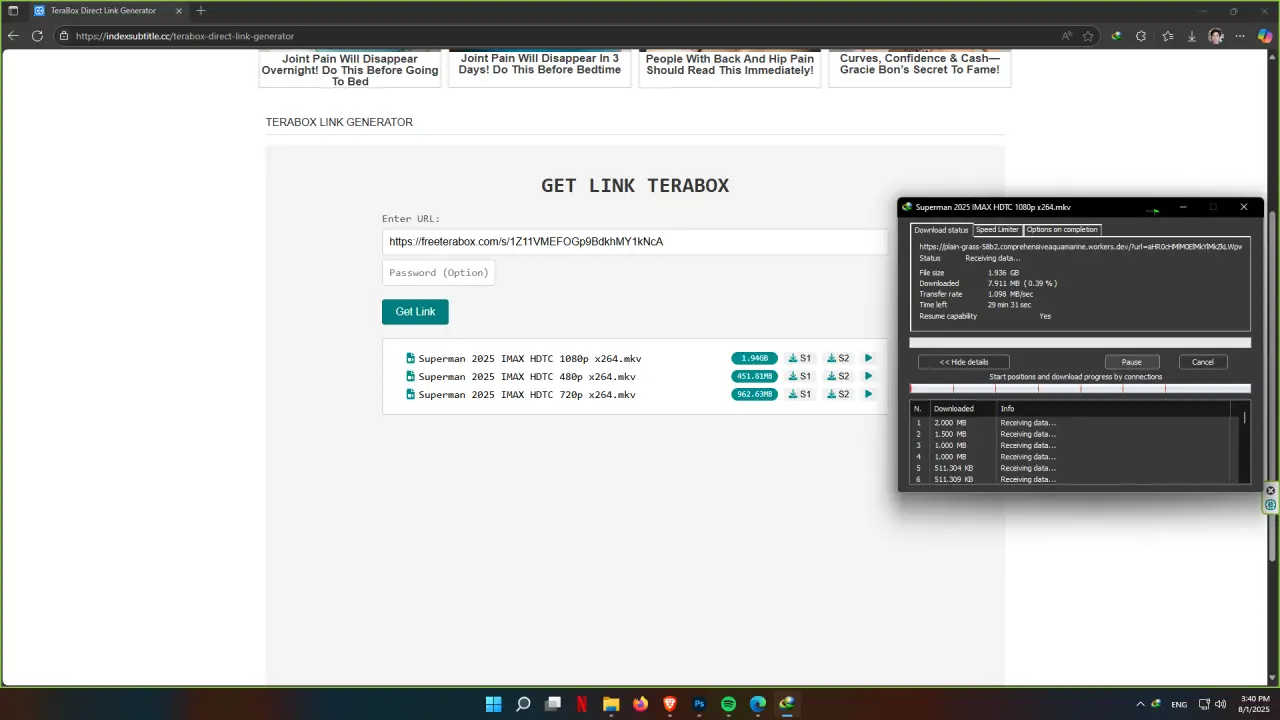Viewport: 1280px width, 720px height.
Task: Launch Firefox from the taskbar
Action: (640, 704)
